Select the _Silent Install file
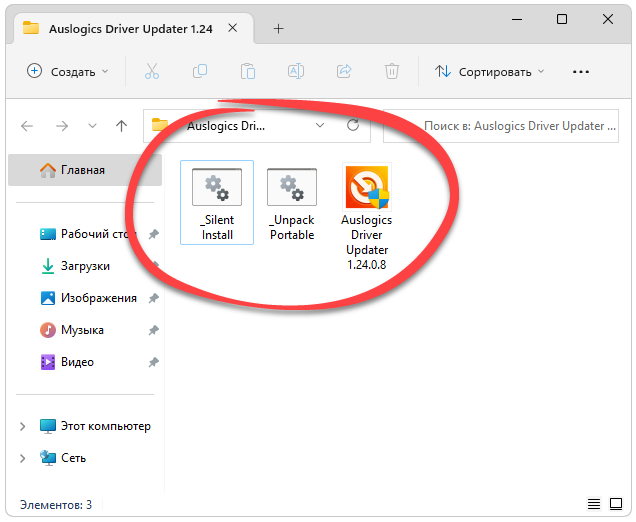 [217, 202]
